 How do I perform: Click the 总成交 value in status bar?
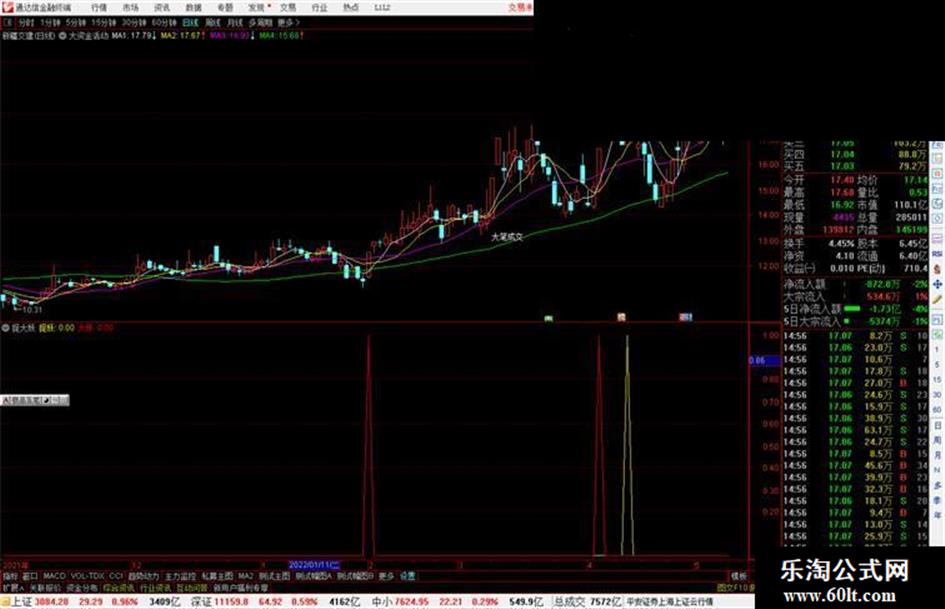[x=605, y=602]
